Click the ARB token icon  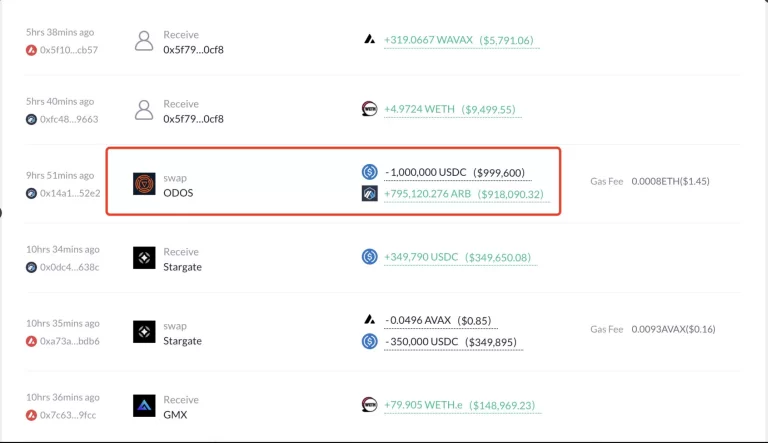[x=369, y=193]
